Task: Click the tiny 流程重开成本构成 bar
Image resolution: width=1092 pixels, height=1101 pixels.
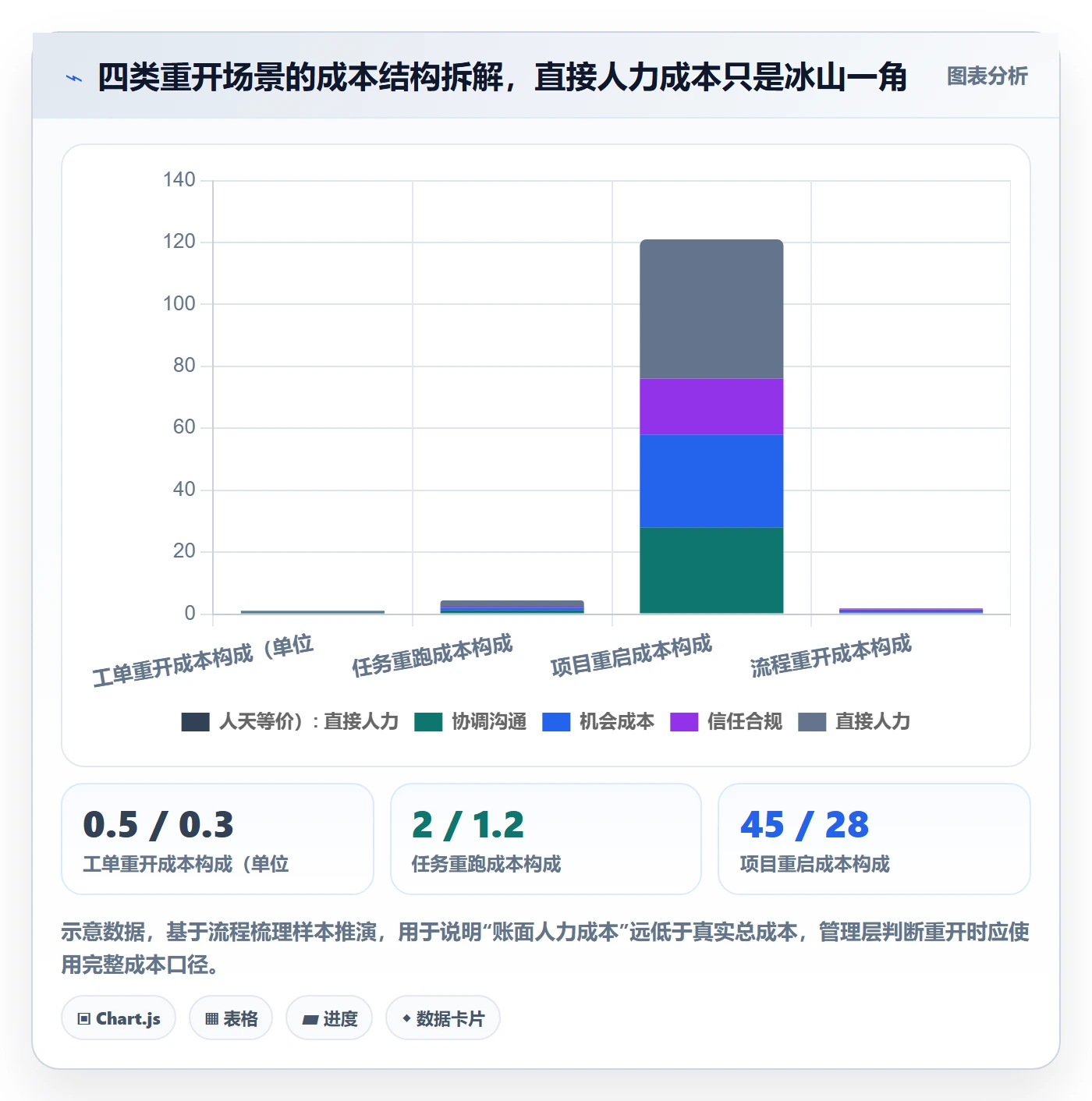Action: point(911,611)
